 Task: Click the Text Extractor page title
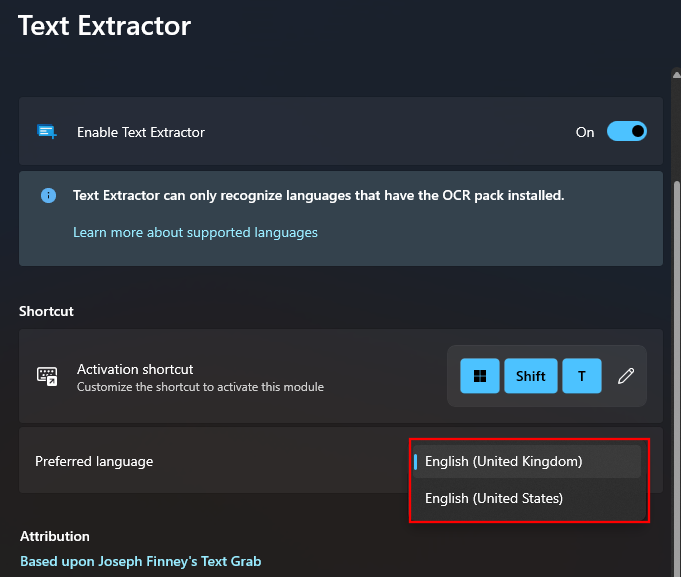coord(104,25)
